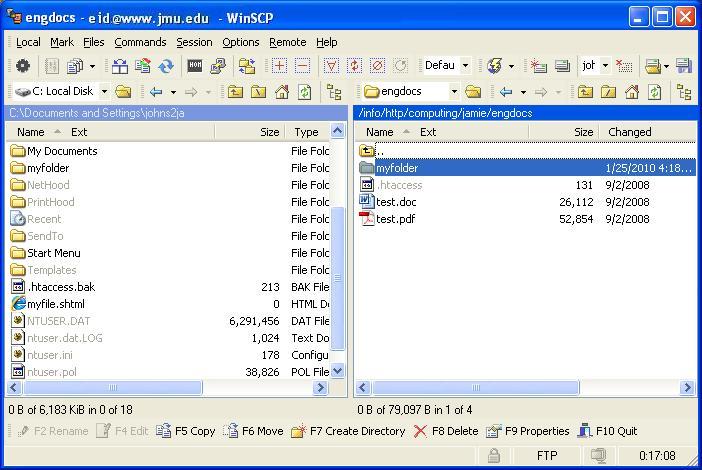Toggle the remote directory tree icon
The height and width of the screenshot is (470, 702).
[x=684, y=92]
